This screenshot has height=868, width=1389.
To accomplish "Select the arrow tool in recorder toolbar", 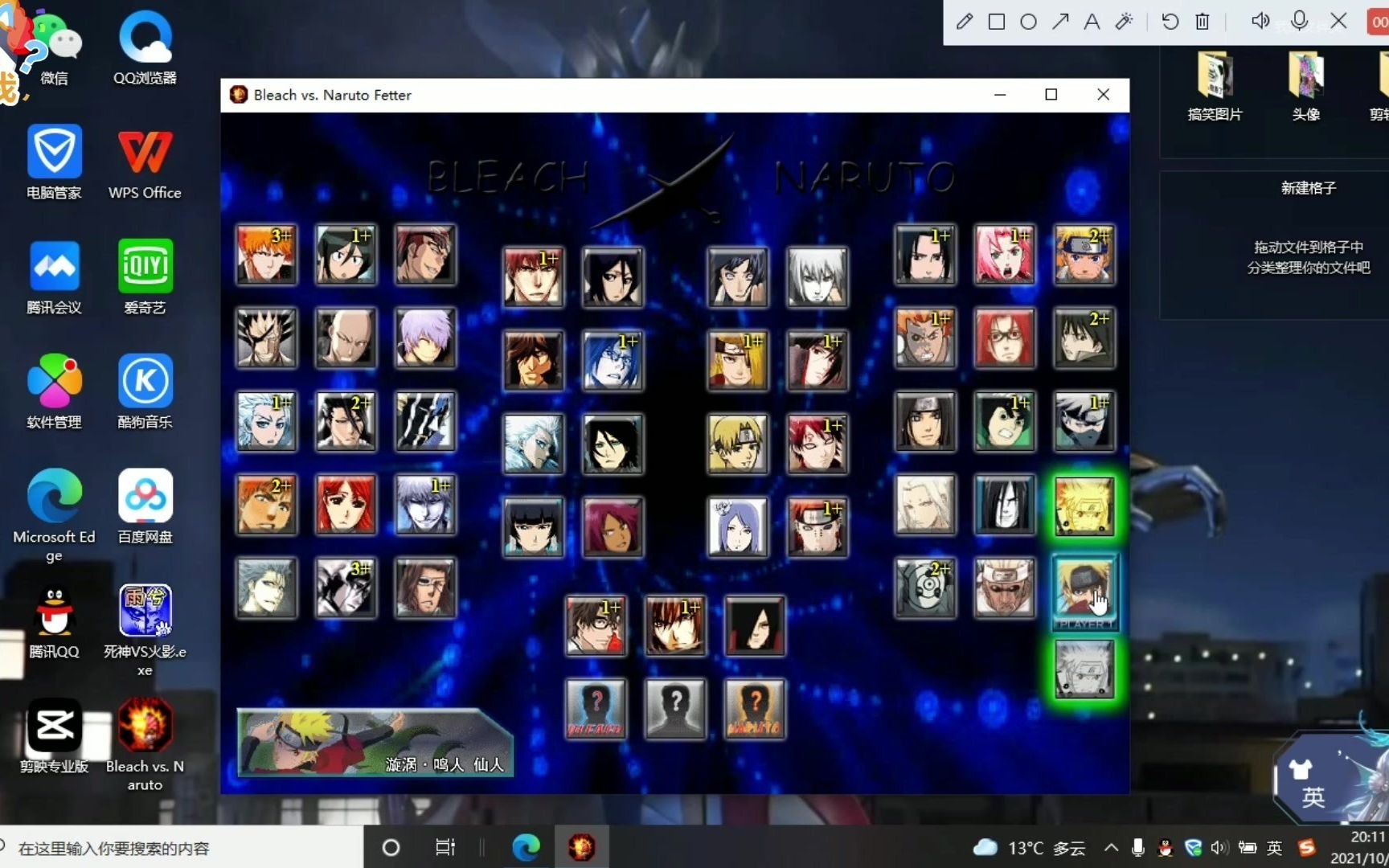I will point(1060,22).
